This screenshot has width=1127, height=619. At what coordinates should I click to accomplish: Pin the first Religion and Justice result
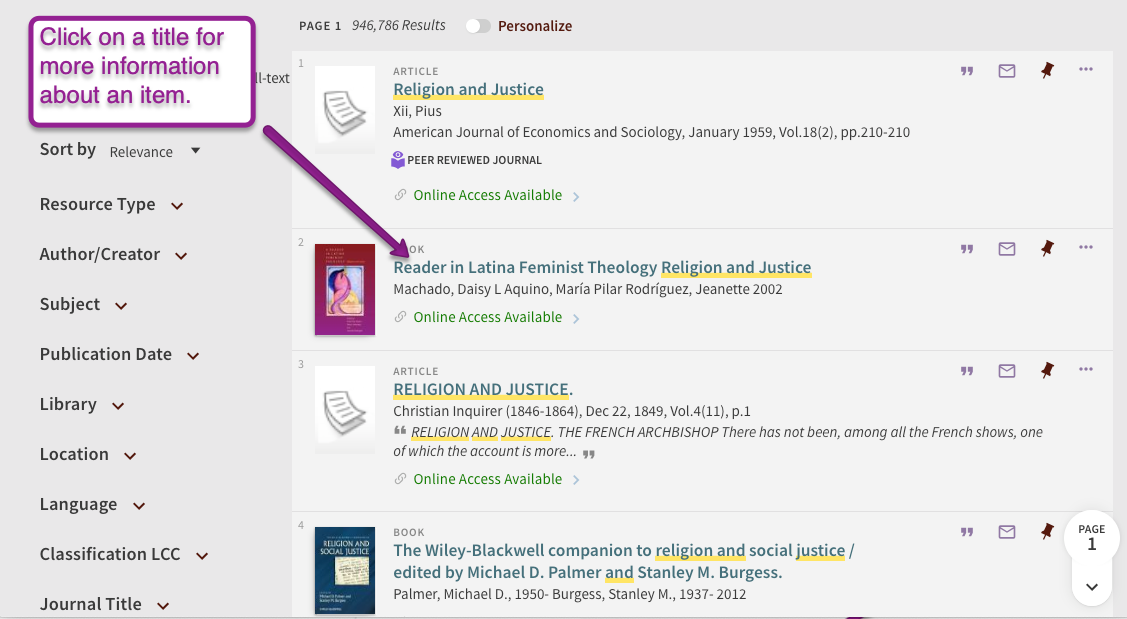1047,70
